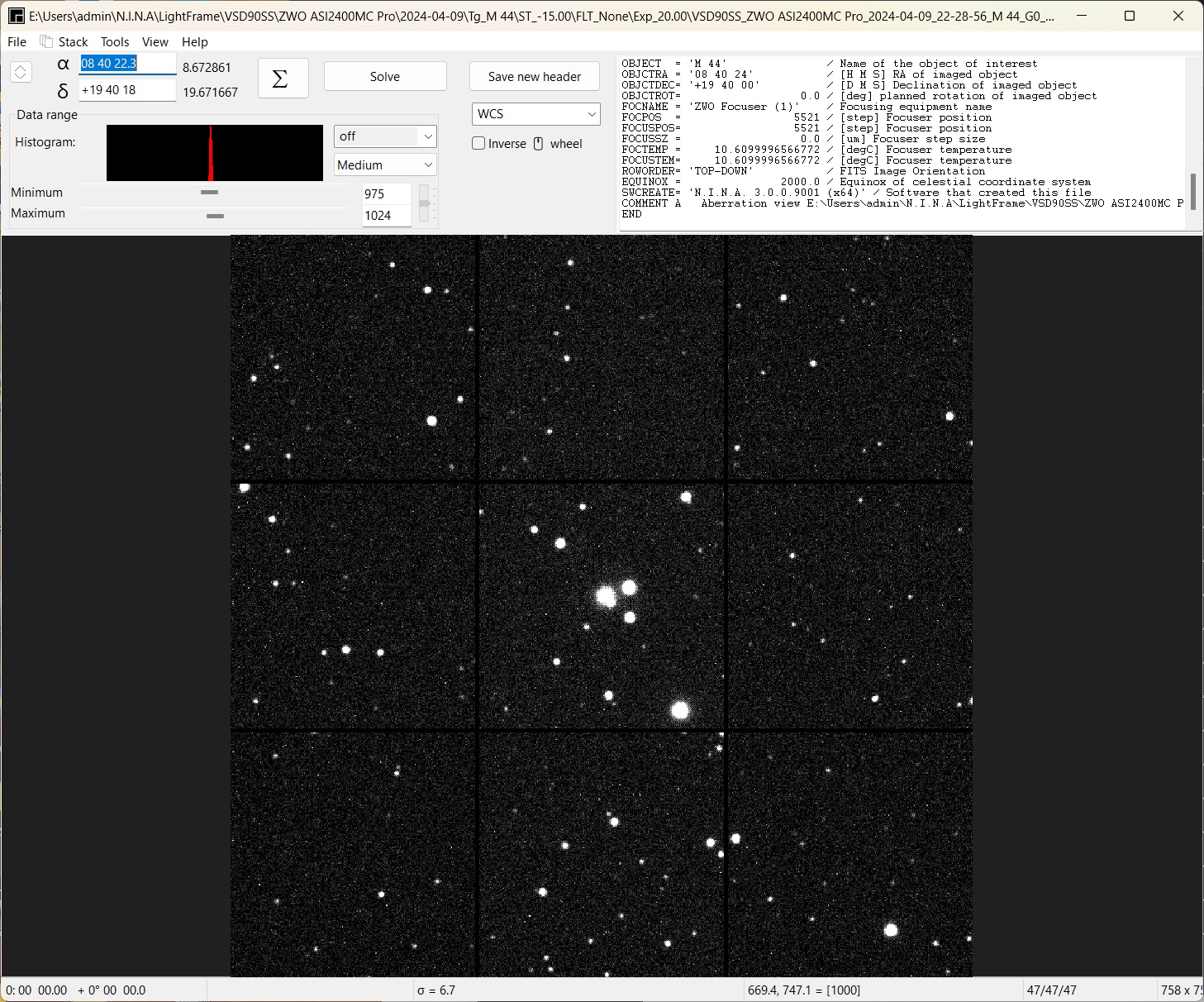Viewport: 1204px width, 1002px height.
Task: Click the vertical range slider beside 975
Action: pos(425,203)
